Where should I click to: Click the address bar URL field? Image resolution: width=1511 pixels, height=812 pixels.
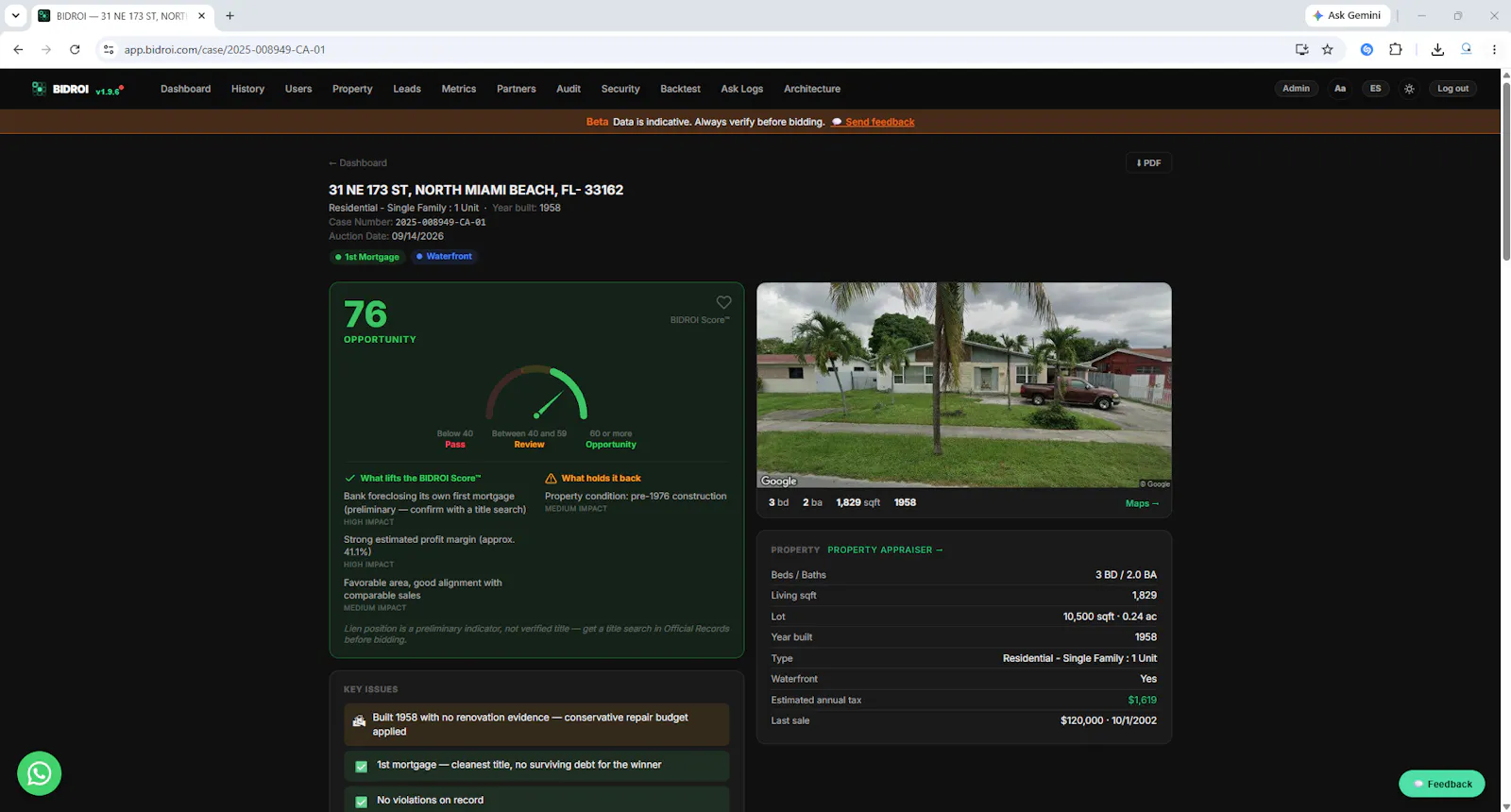(x=699, y=49)
